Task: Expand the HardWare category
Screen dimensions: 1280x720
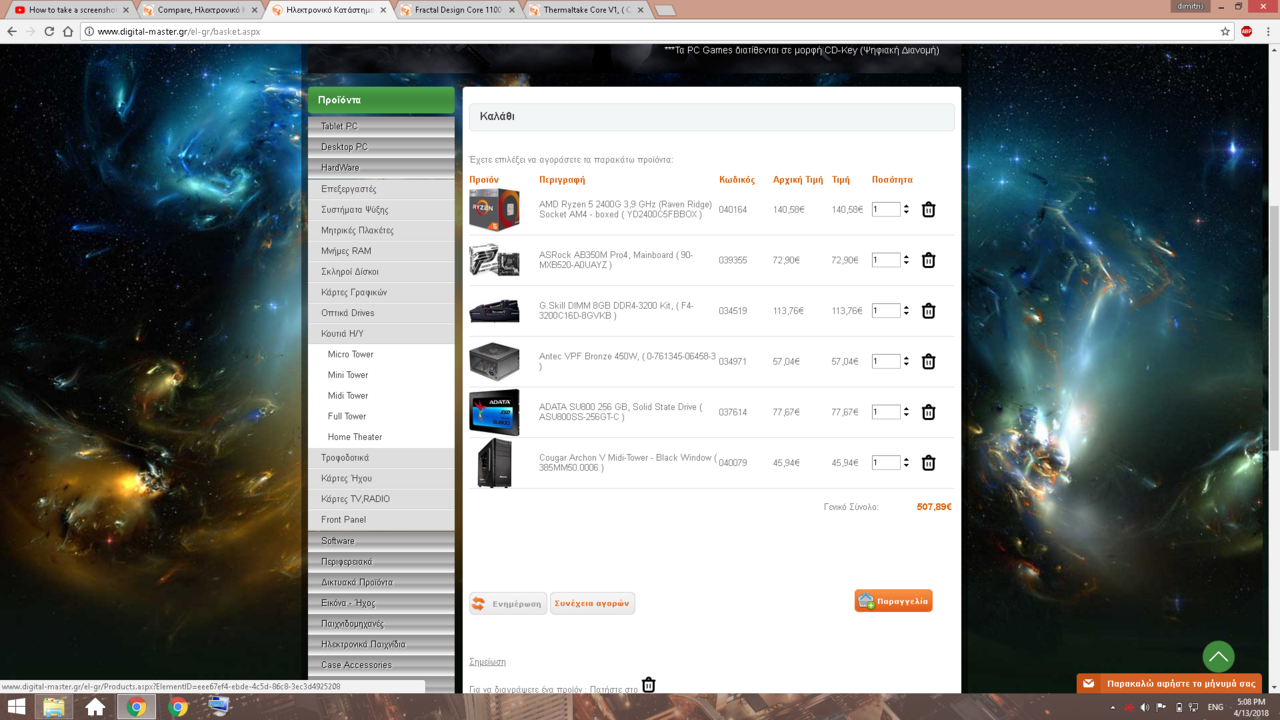Action: 381,168
